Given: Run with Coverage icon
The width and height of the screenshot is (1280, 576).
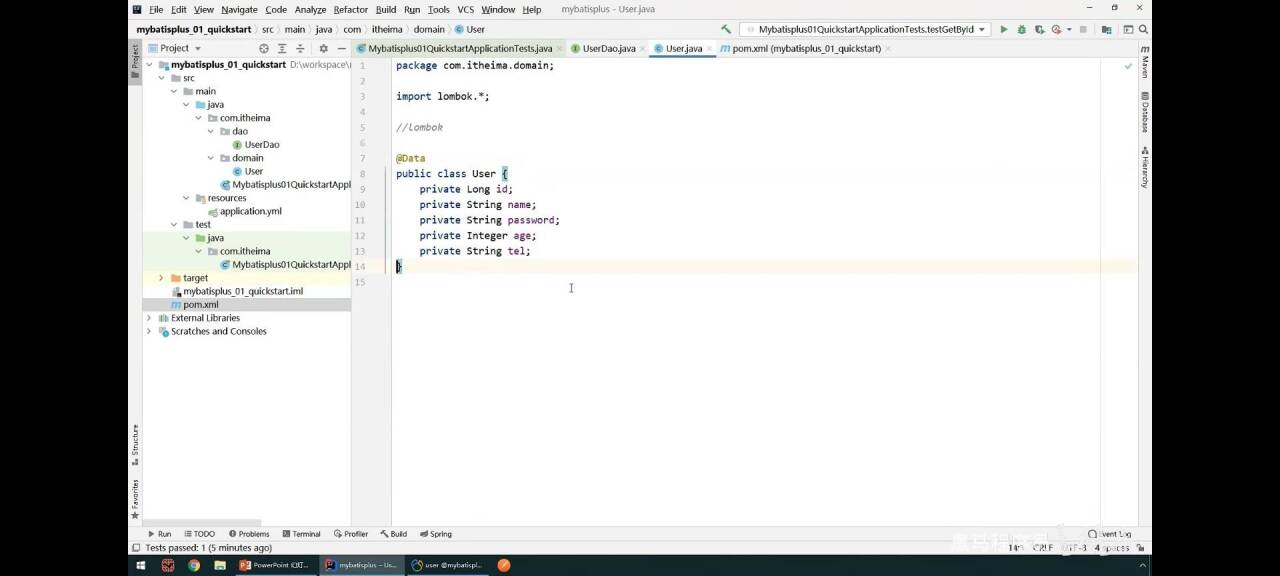Looking at the screenshot, I should point(1040,30).
